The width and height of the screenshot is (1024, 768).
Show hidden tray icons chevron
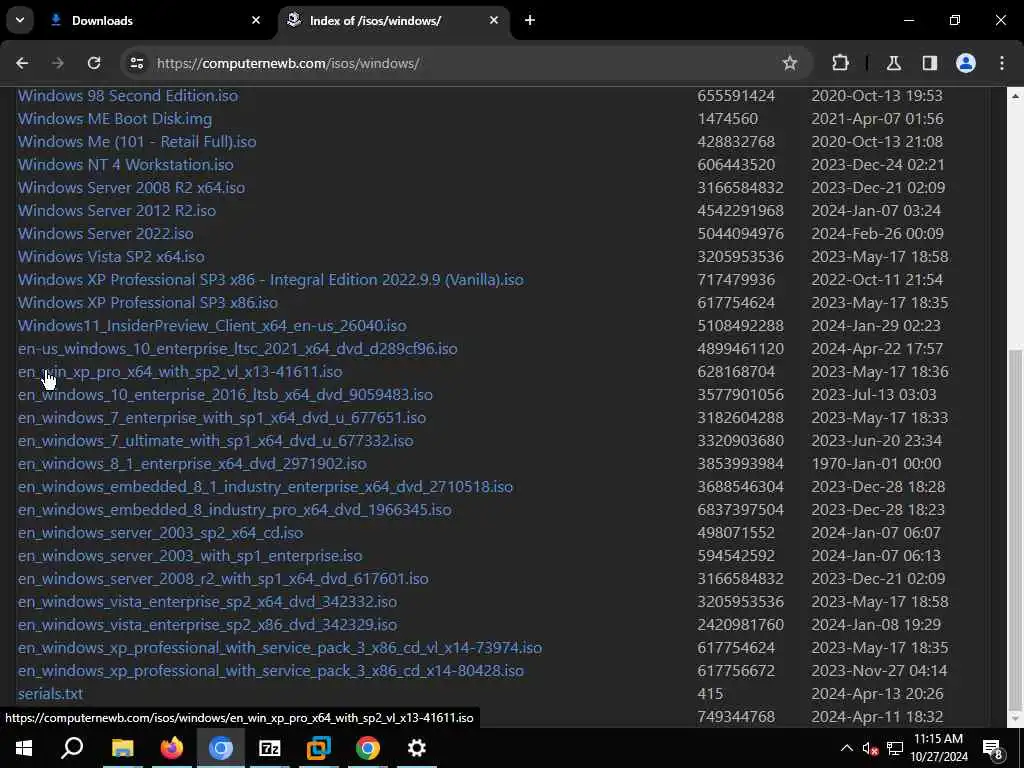846,748
